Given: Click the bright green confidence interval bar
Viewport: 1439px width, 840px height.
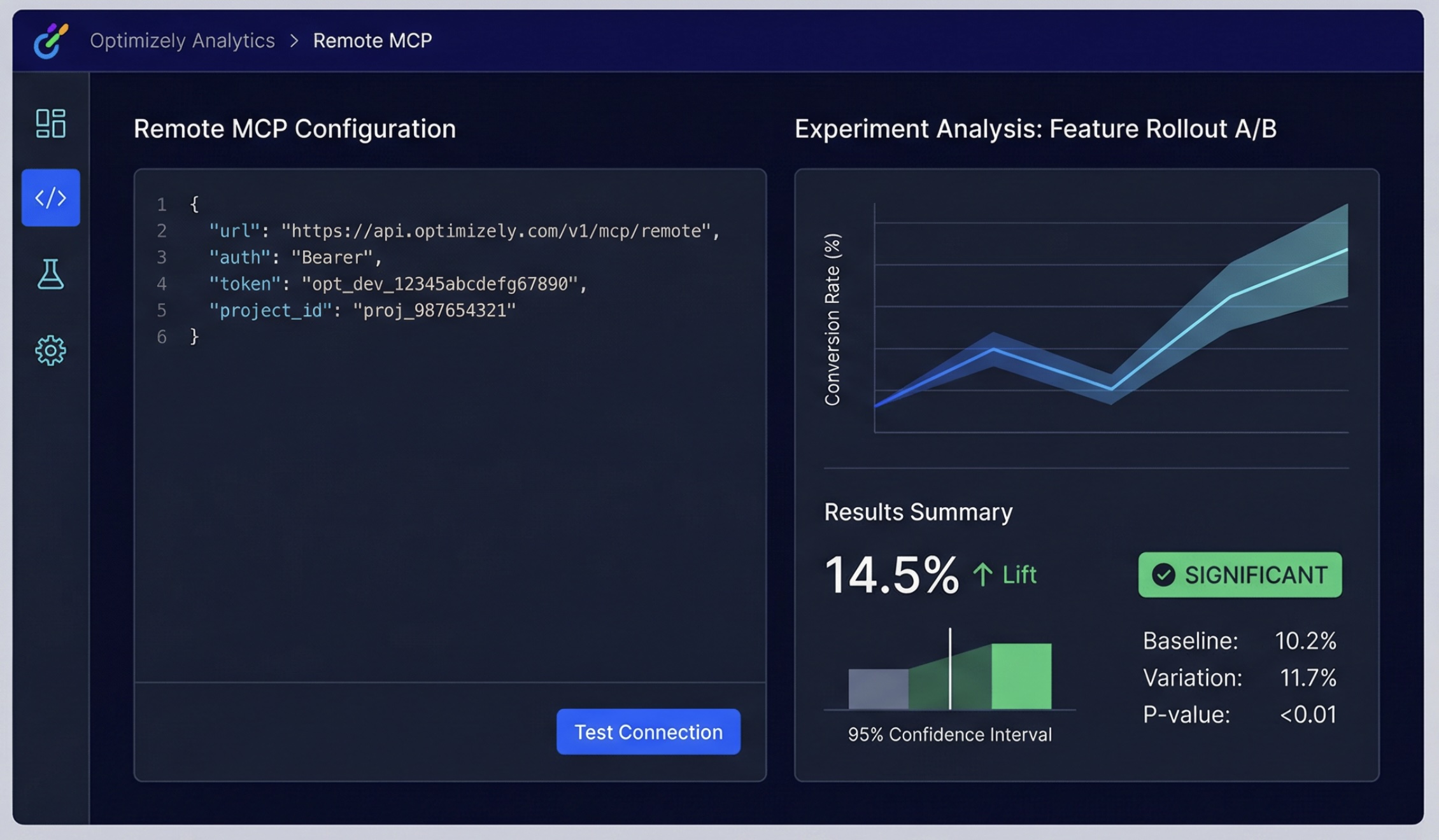Looking at the screenshot, I should tap(1021, 676).
